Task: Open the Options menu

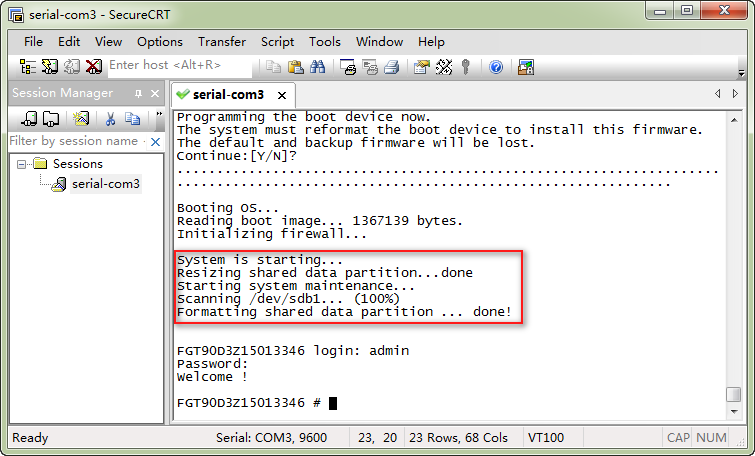Action: (x=160, y=42)
